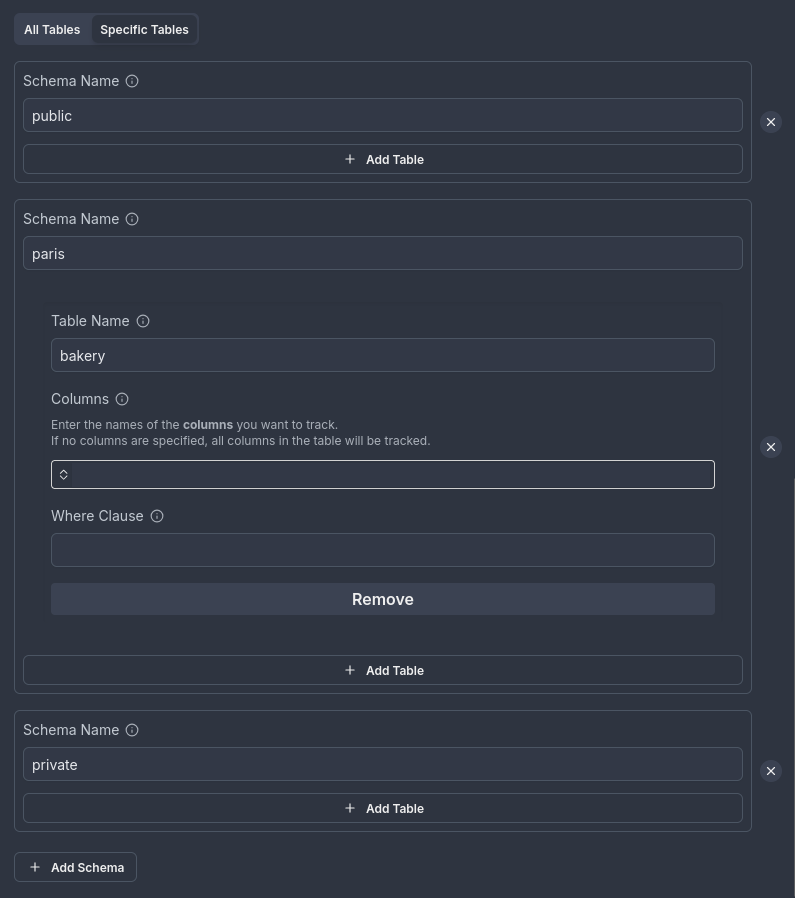Focus the empty Where Clause input field
The image size is (795, 898).
(383, 549)
